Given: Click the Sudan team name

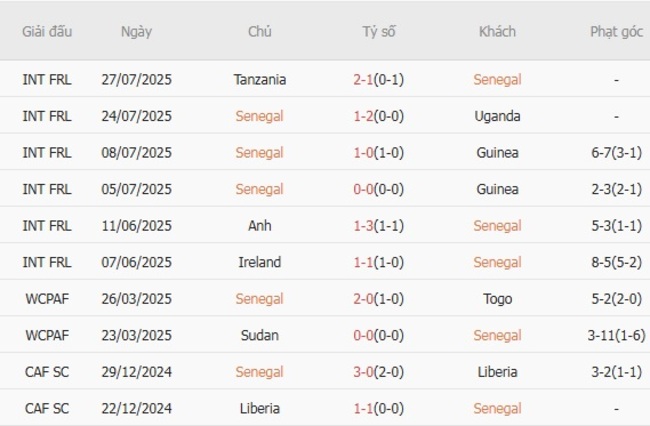Looking at the screenshot, I should coord(259,335).
